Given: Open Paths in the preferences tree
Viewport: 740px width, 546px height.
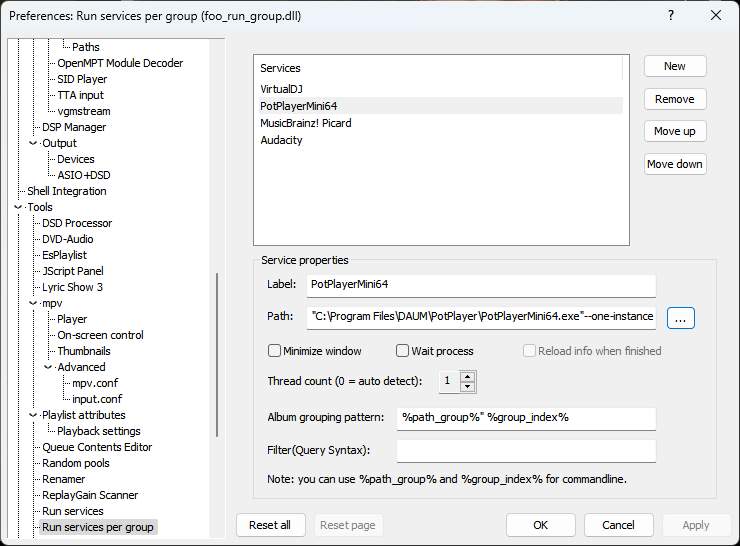Looking at the screenshot, I should pyautogui.click(x=85, y=47).
